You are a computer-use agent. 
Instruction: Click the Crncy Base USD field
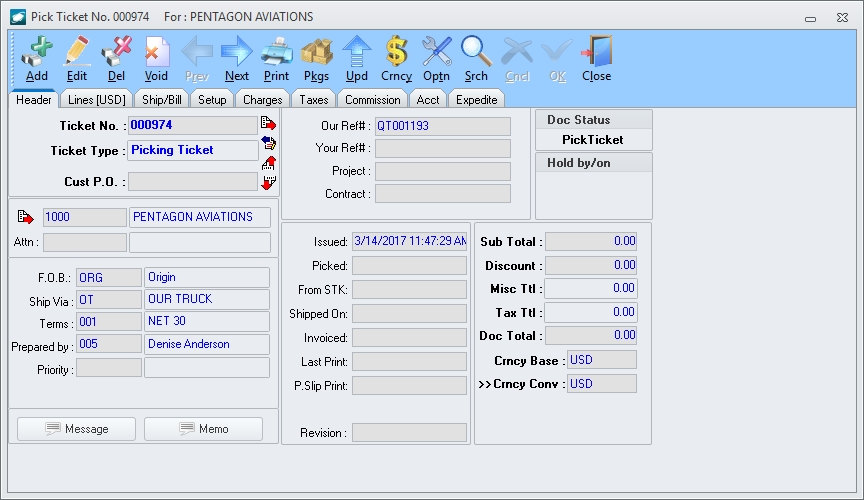click(x=602, y=360)
